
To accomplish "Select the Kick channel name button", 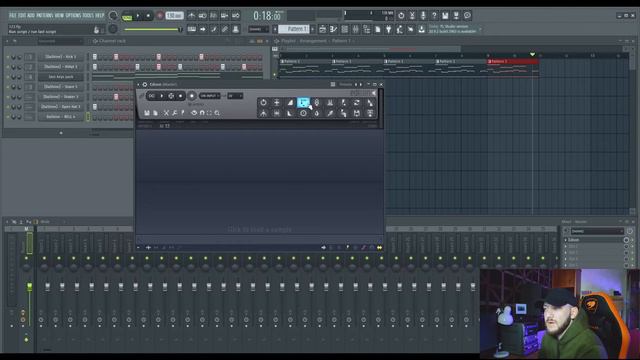I will (60, 57).
